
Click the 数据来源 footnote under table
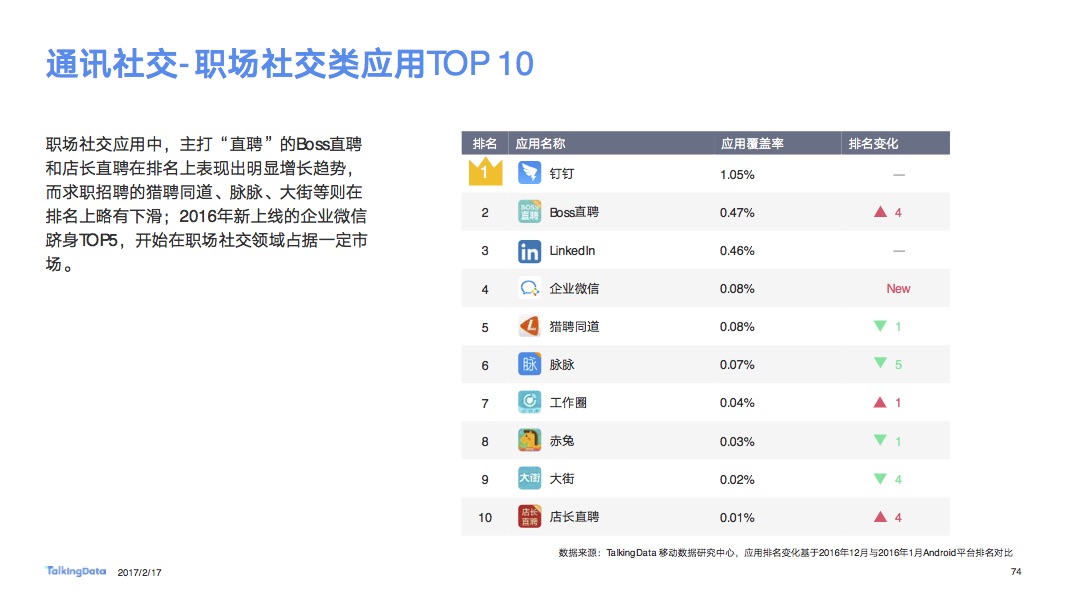coord(786,553)
